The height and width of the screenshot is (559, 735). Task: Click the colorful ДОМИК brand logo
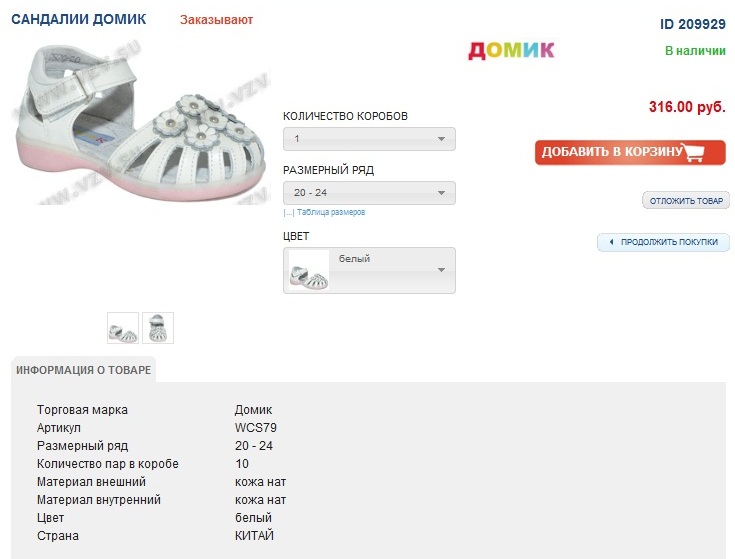[511, 50]
